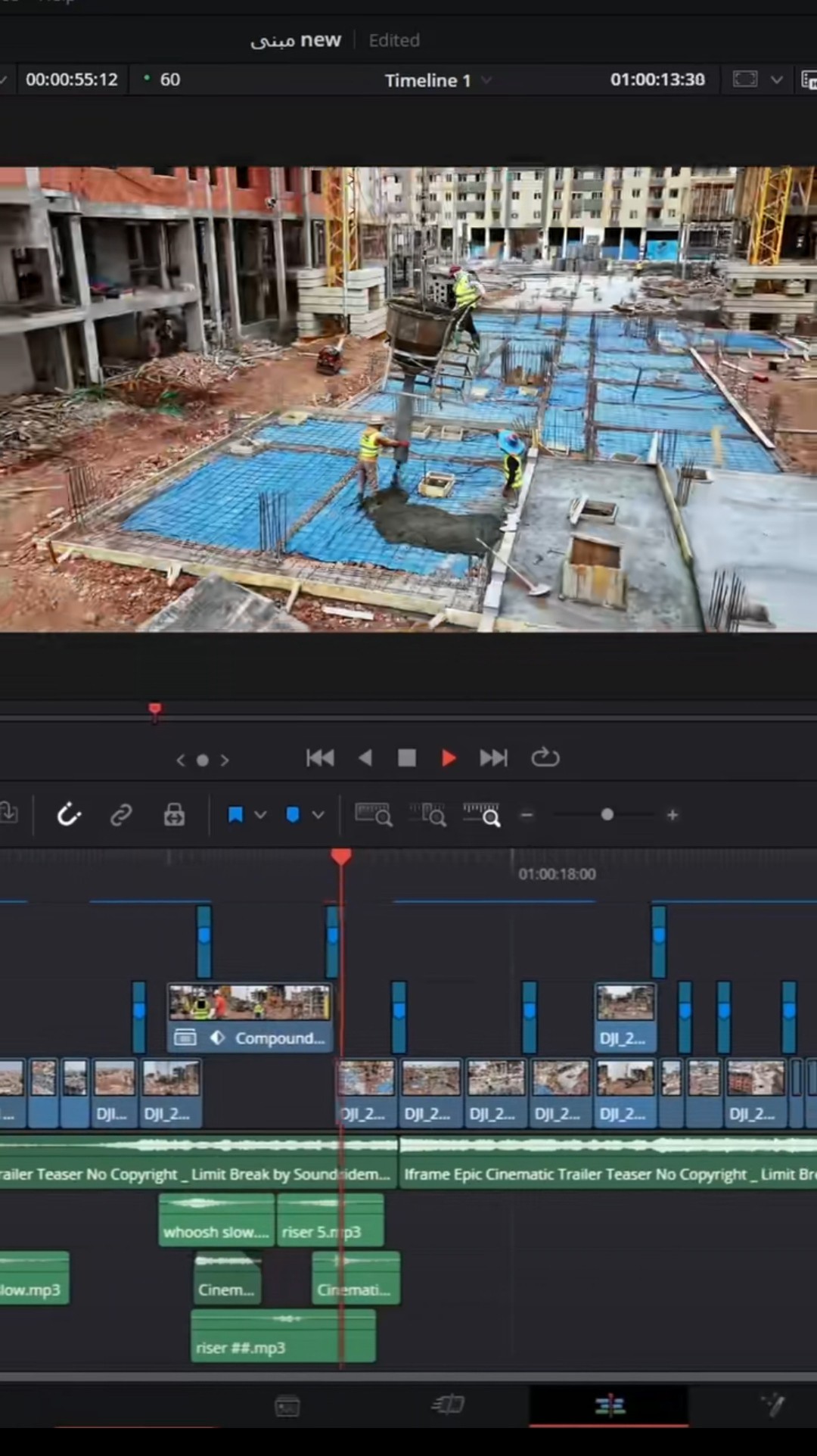Switch to the Fusion page tab

pyautogui.click(x=773, y=1405)
